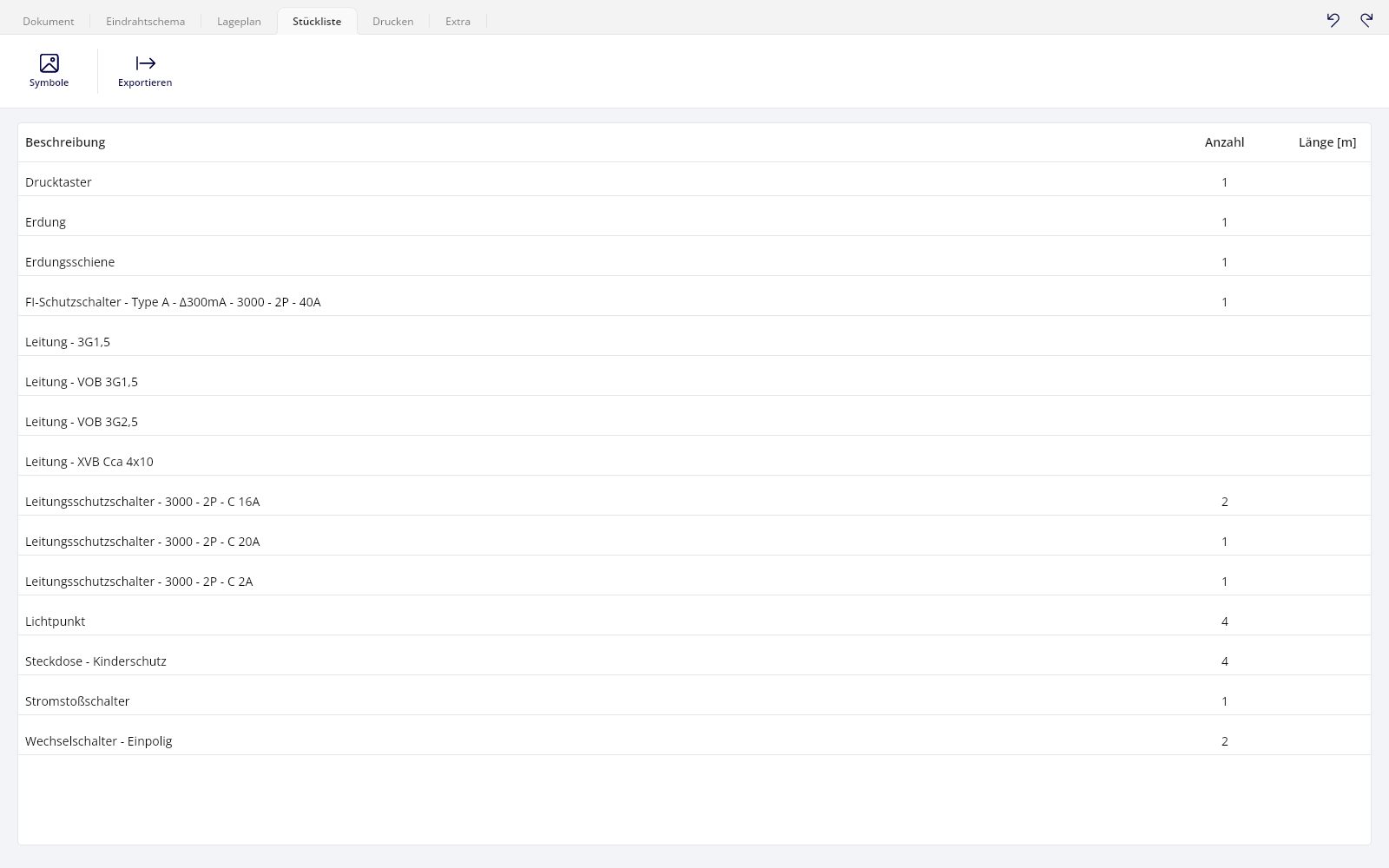This screenshot has height=868, width=1389.
Task: Click the Beschreibung column header
Action: tap(65, 142)
